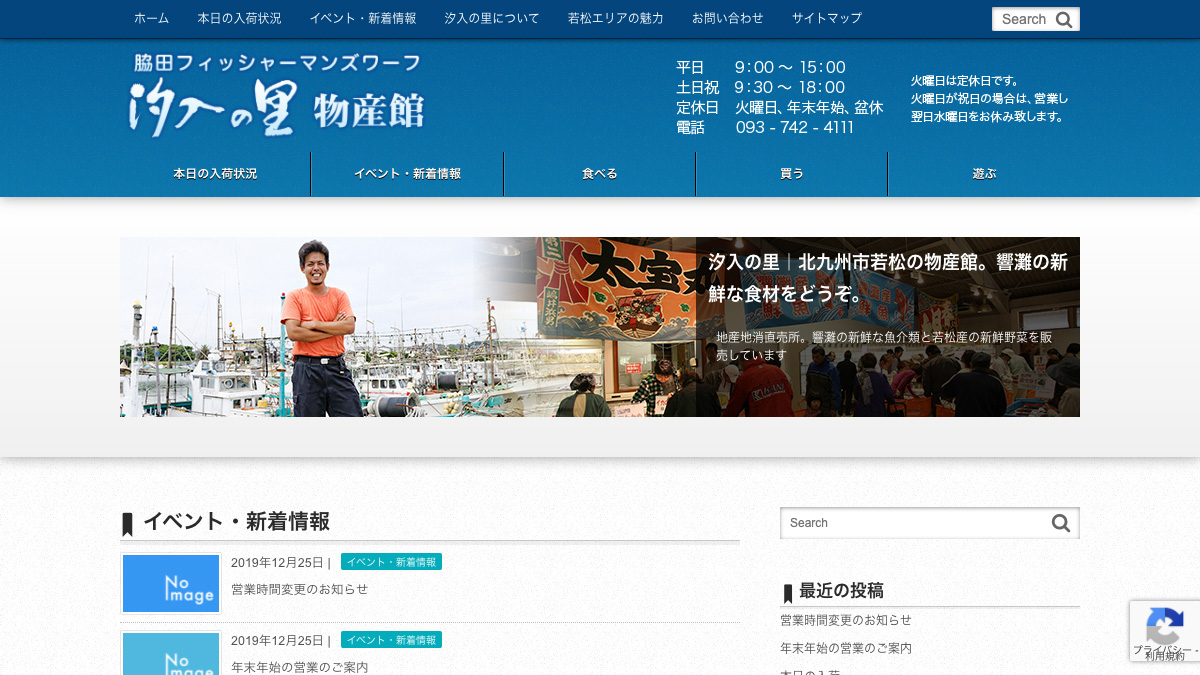Click the hero banner image with fisherman
This screenshot has height=675, width=1200.
(600, 327)
